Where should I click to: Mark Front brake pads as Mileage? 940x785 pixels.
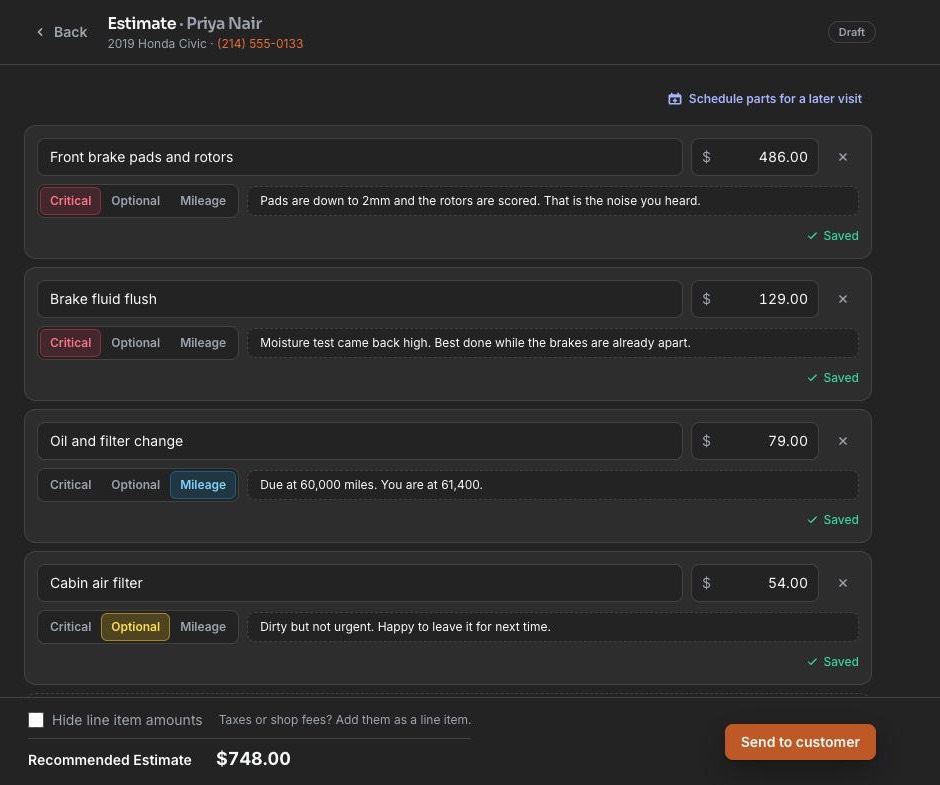click(203, 201)
